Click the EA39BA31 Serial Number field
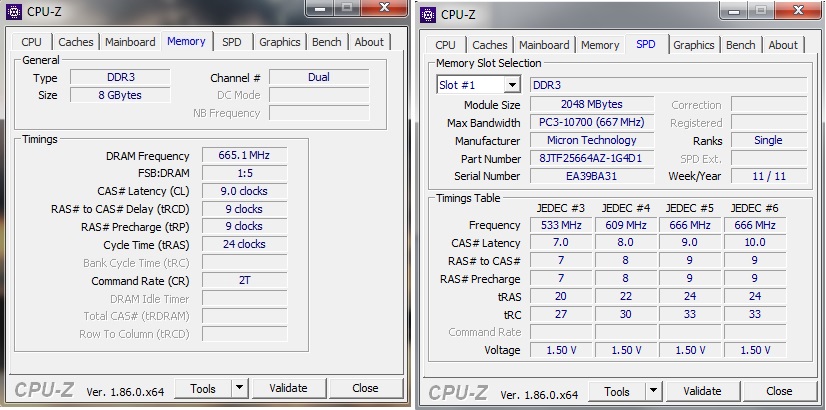This screenshot has width=826, height=410. coord(592,176)
